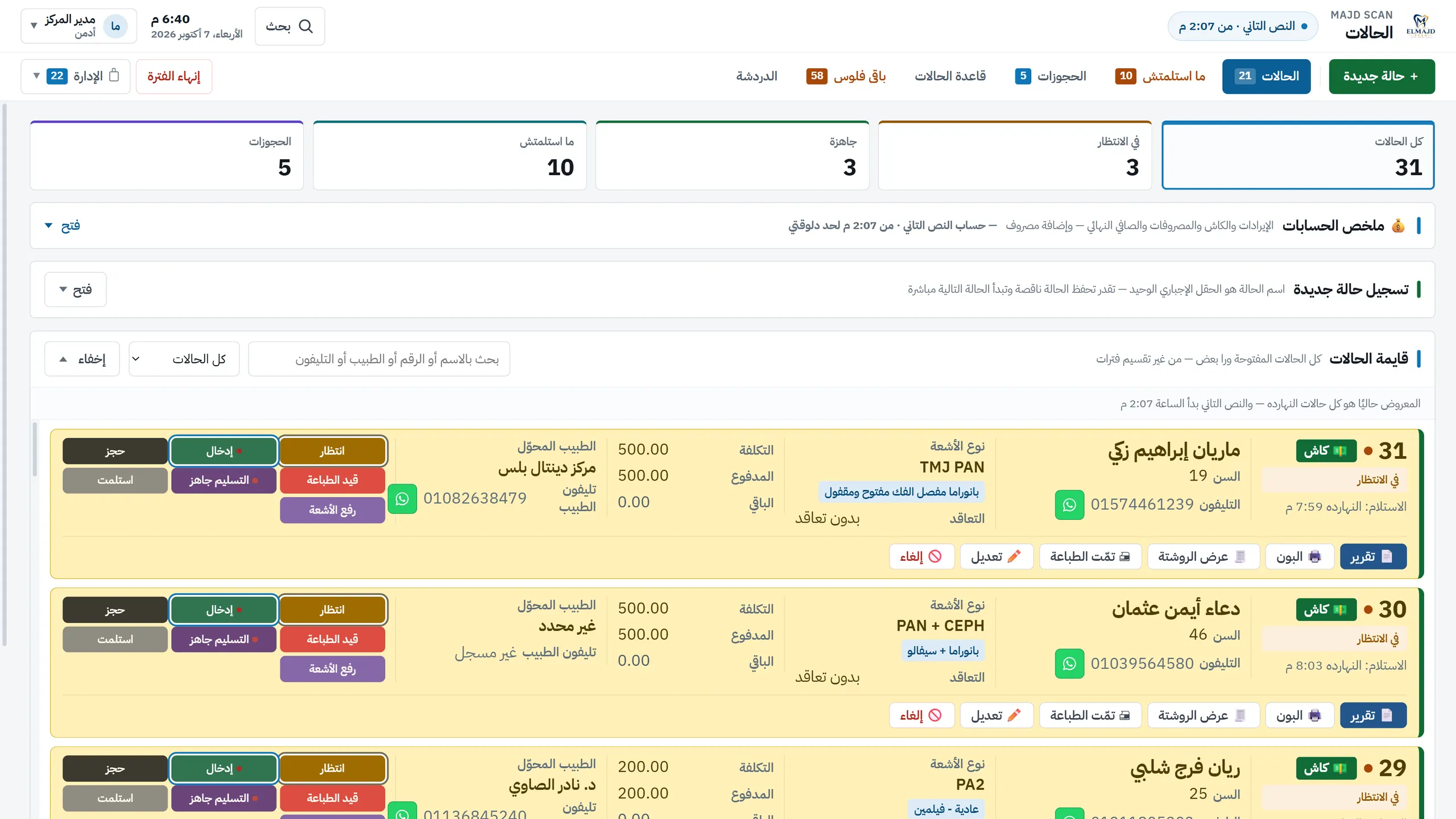Click the ELMAJD logo icon

click(1420, 26)
